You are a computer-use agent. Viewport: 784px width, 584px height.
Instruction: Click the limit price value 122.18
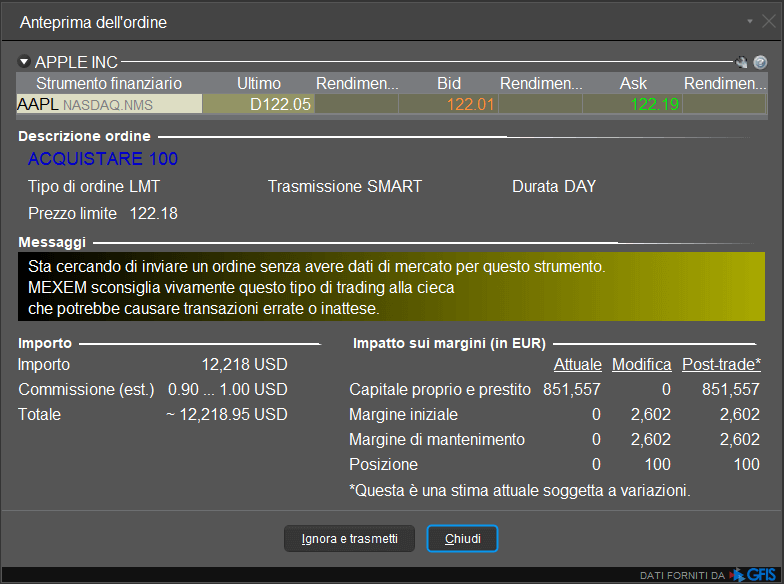[154, 214]
